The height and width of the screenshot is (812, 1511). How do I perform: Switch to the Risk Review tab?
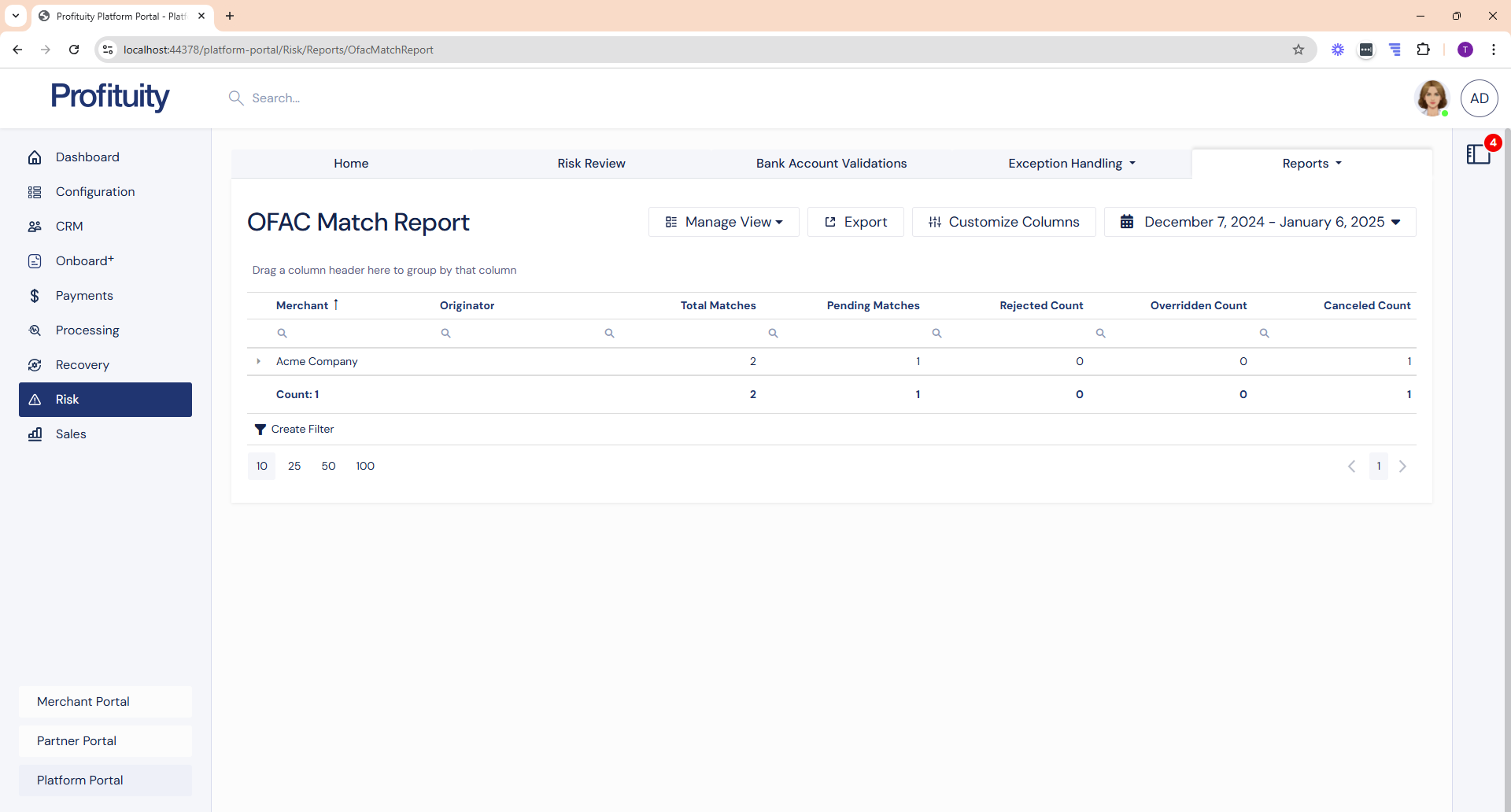[591, 164]
